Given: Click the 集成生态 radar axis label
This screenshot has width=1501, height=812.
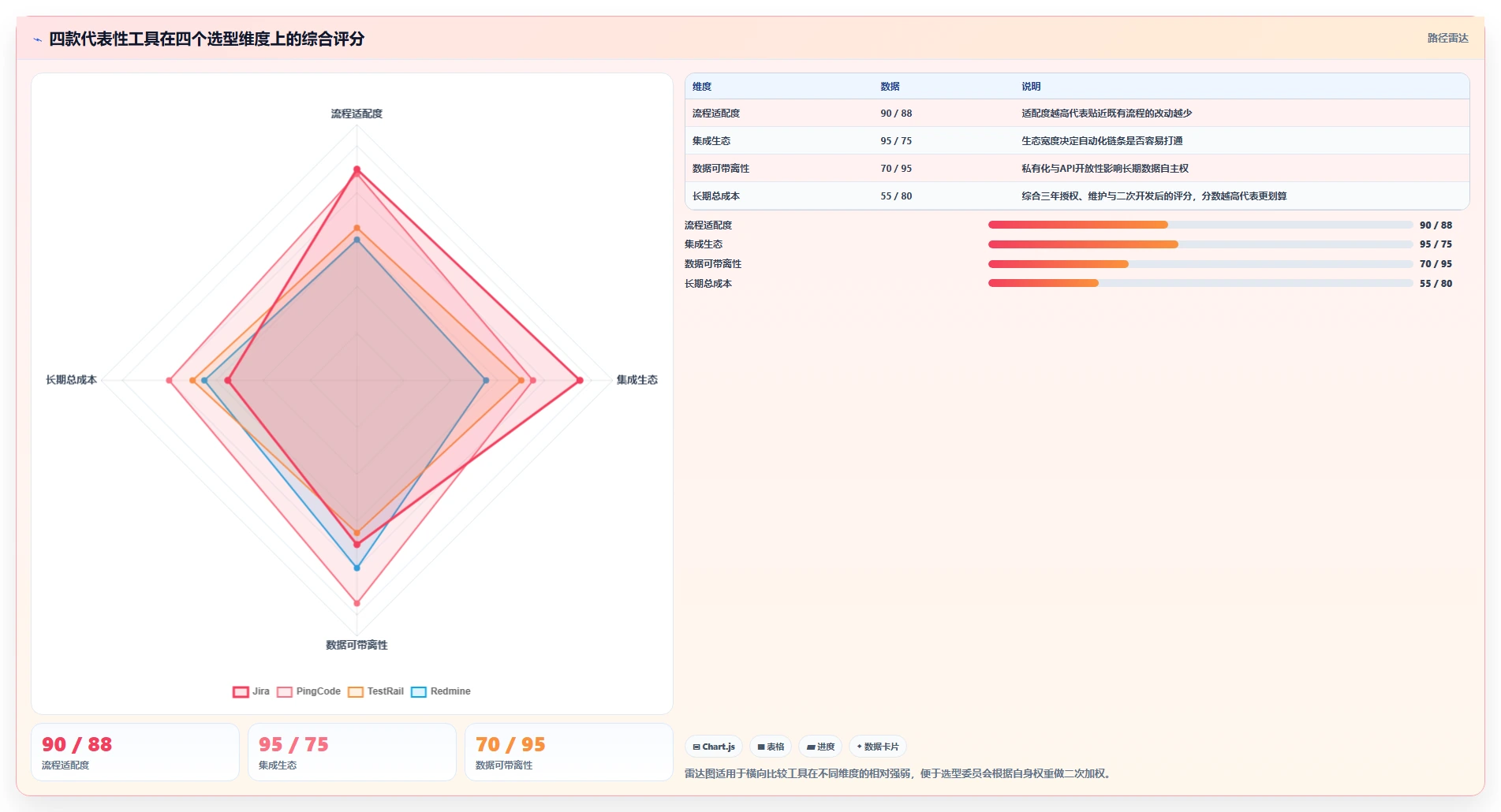Looking at the screenshot, I should 637,380.
